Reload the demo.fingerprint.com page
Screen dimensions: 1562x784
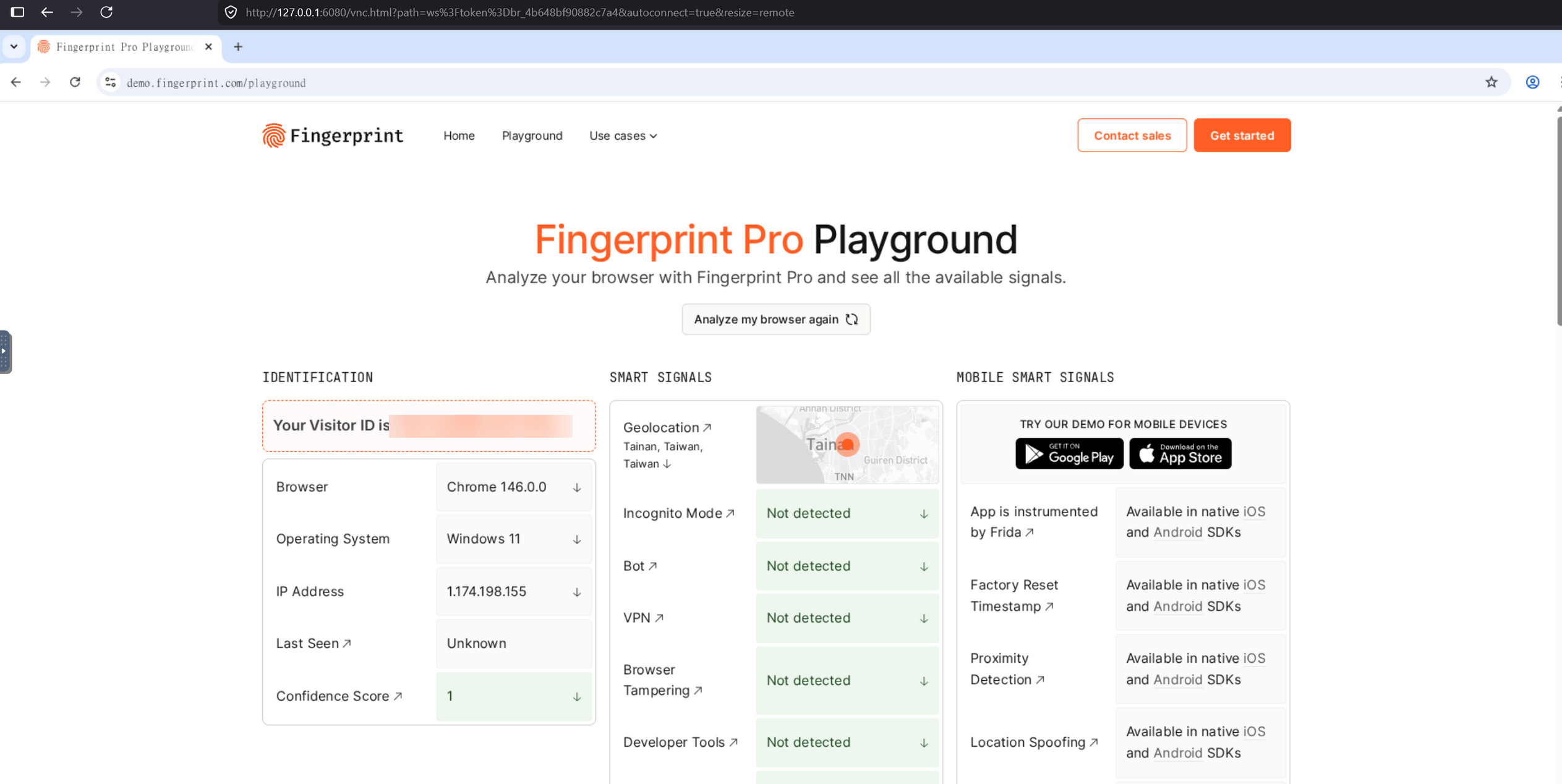[75, 82]
